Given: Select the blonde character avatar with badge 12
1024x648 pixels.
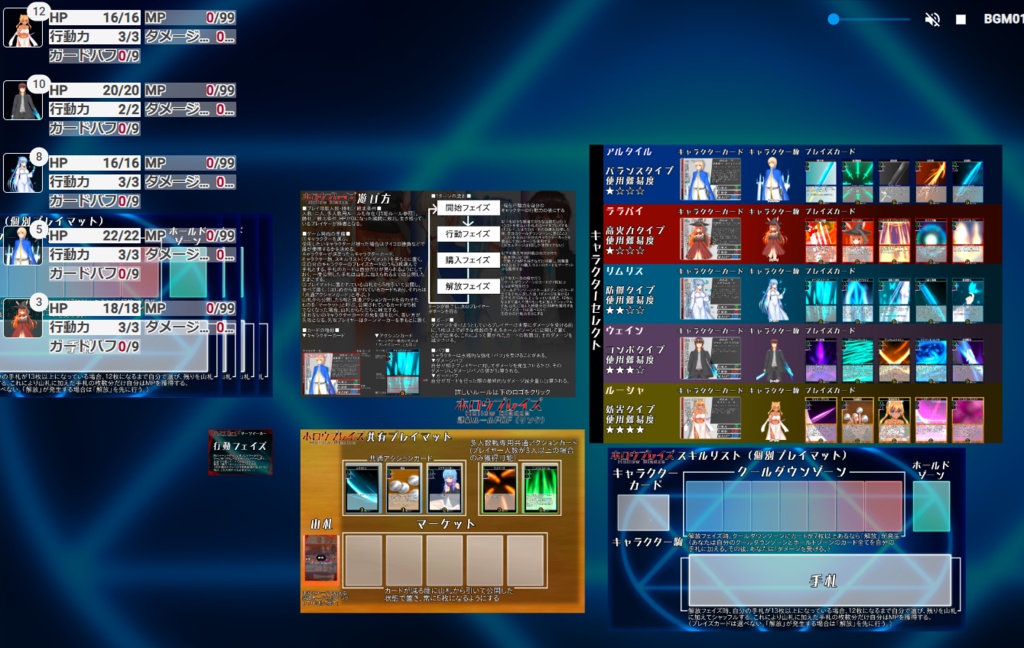Looking at the screenshot, I should tap(23, 28).
